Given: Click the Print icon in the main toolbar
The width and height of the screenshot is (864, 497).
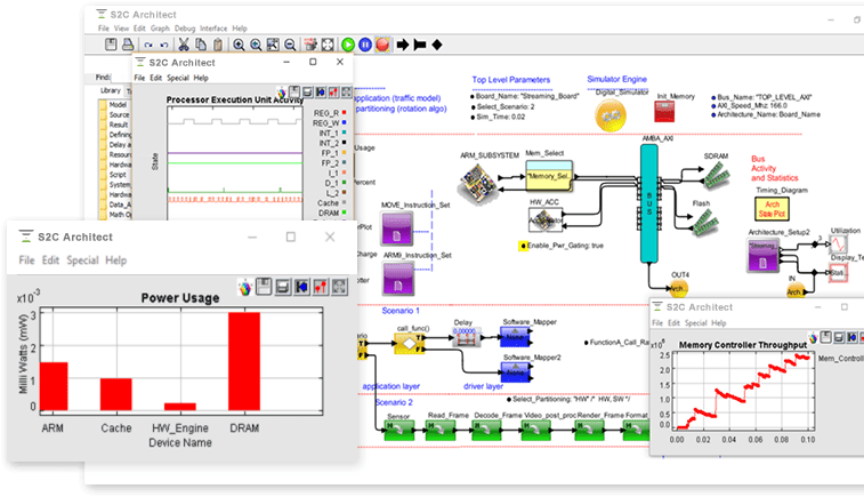Looking at the screenshot, I should pos(127,45).
